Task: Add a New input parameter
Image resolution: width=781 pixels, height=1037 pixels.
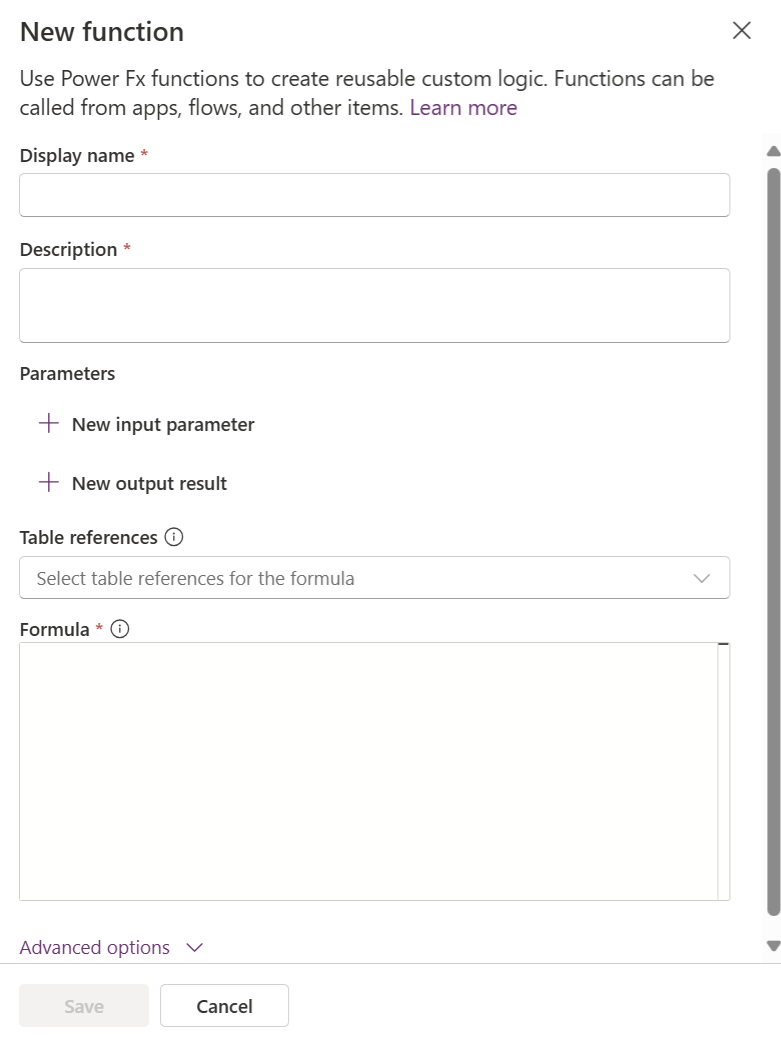Action: [x=163, y=424]
